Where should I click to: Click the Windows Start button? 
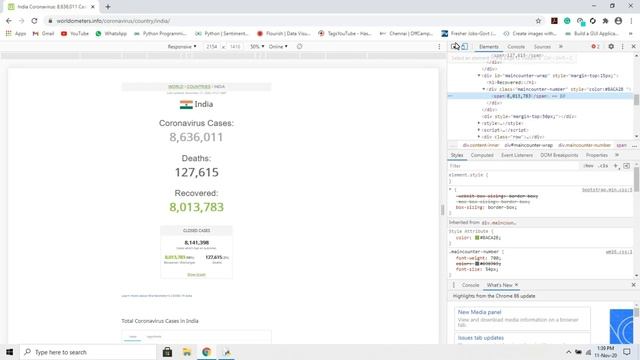[x=9, y=352]
